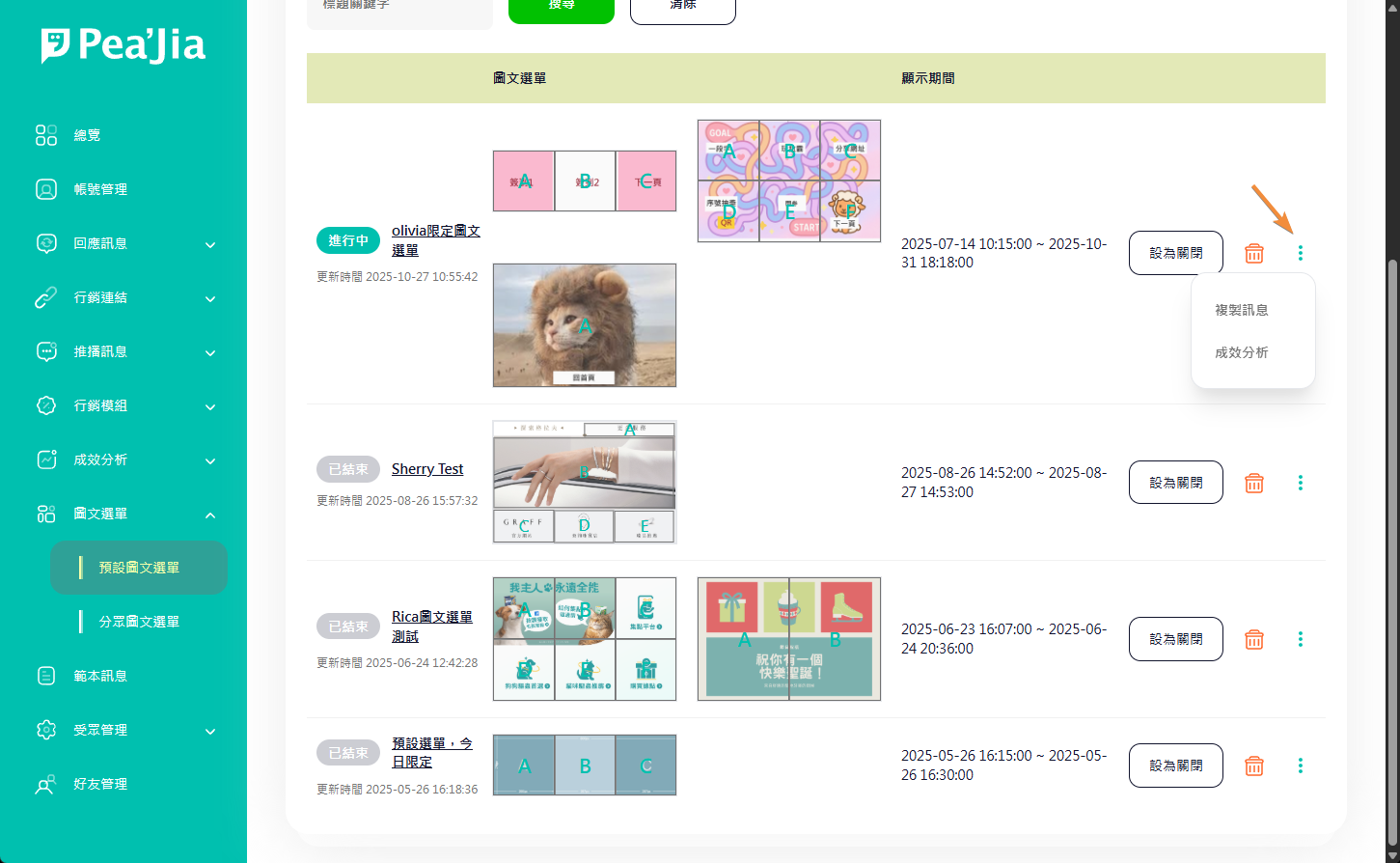The image size is (1400, 863).
Task: Select 複製訊息 from the popup menu
Action: coord(1242,310)
